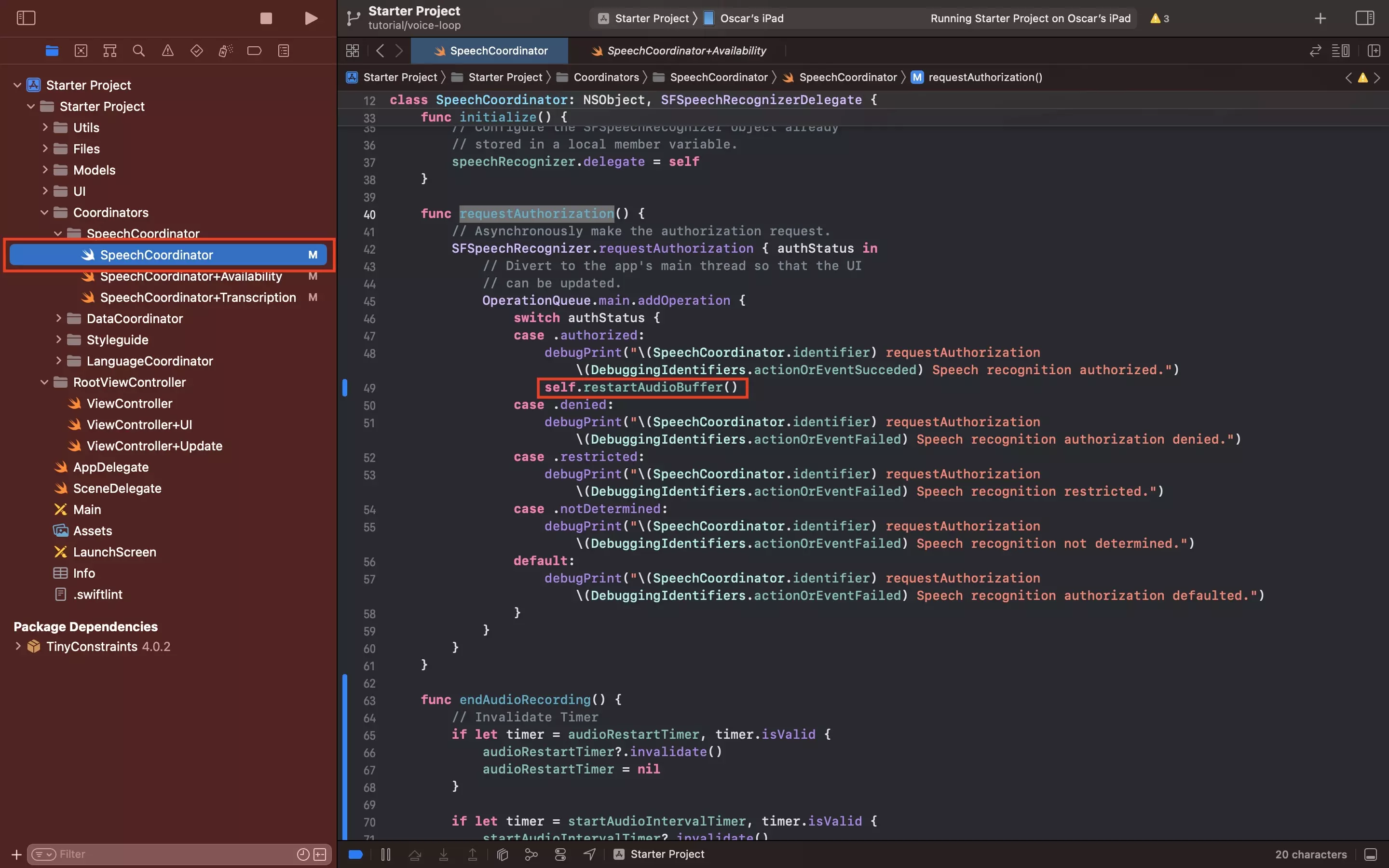
Task: Expand the LanguageCoordinator folder
Action: coord(58,361)
